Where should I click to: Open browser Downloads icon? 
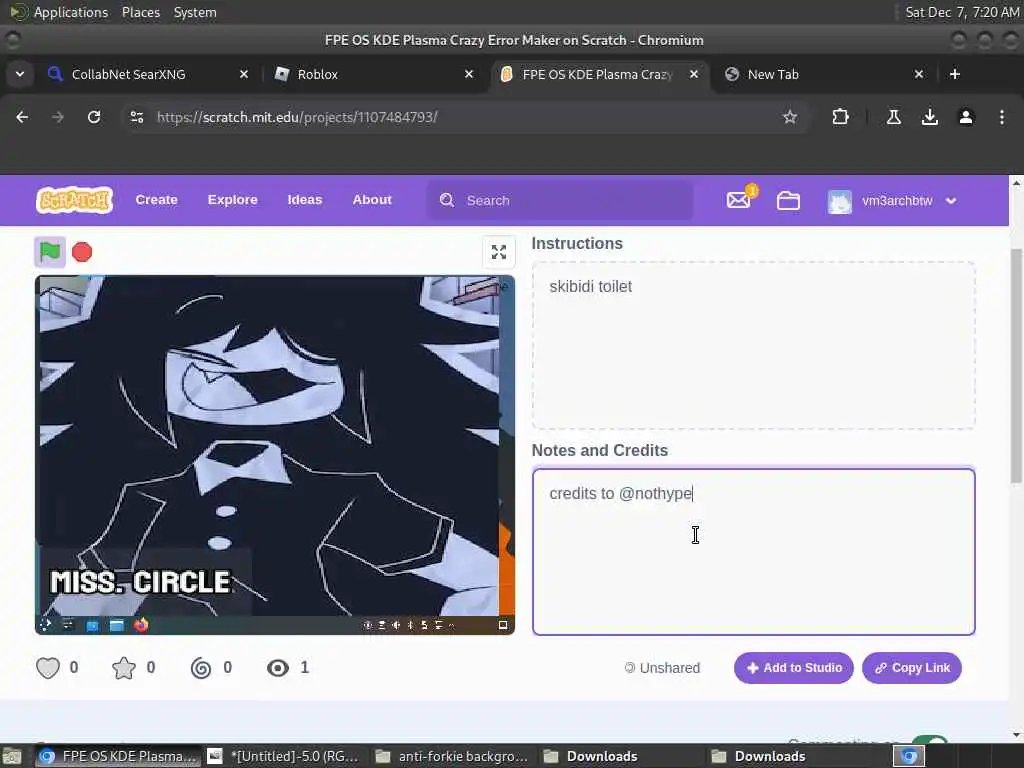coord(930,118)
